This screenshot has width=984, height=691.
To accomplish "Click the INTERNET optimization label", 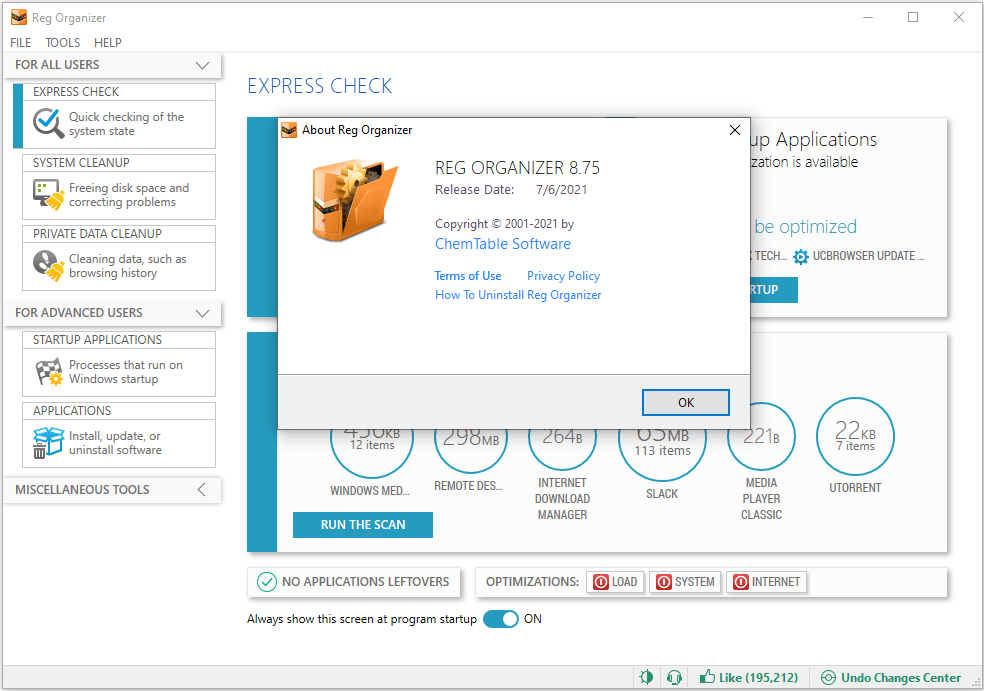I will click(x=776, y=582).
